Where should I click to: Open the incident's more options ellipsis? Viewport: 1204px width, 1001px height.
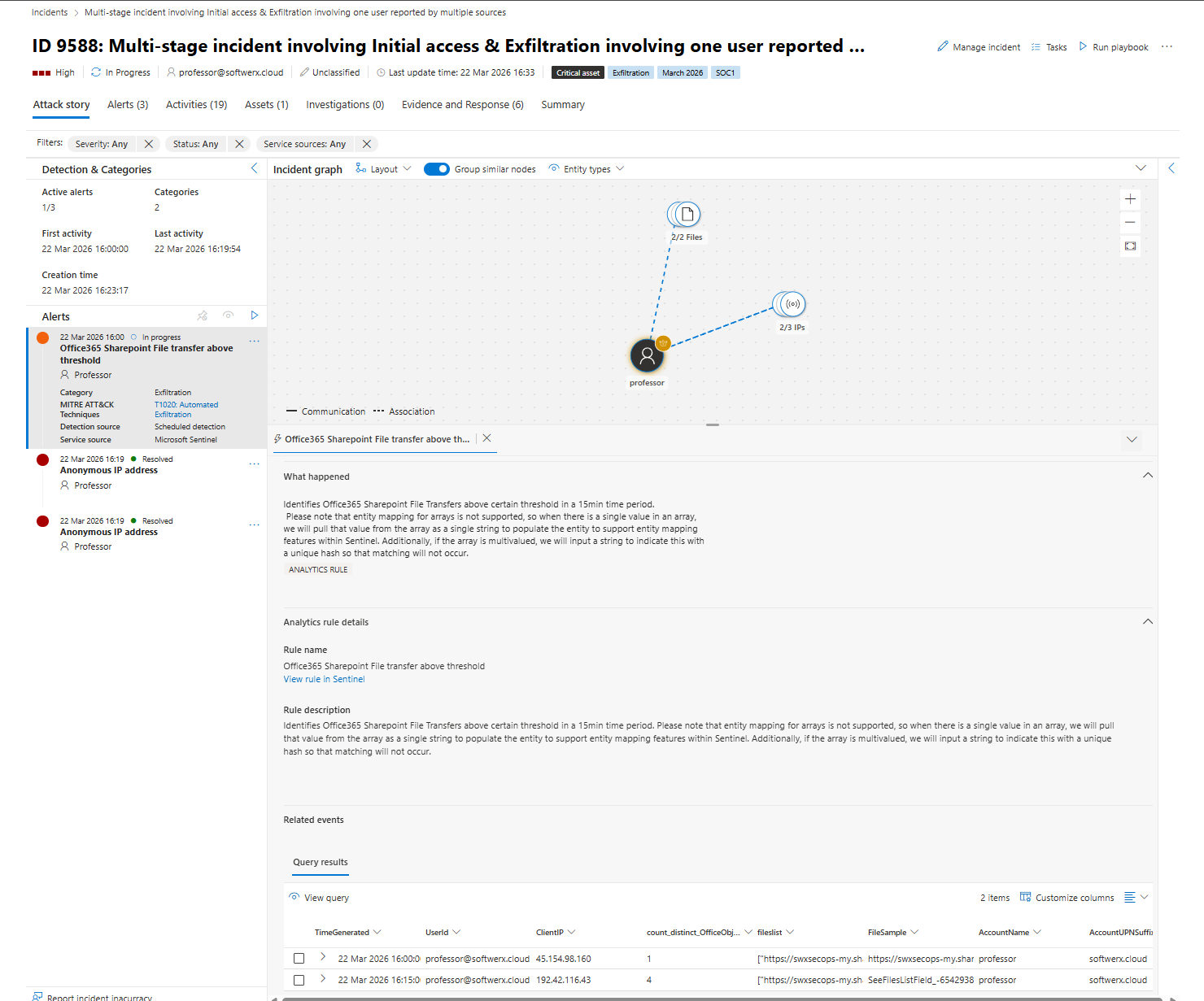[x=1167, y=46]
